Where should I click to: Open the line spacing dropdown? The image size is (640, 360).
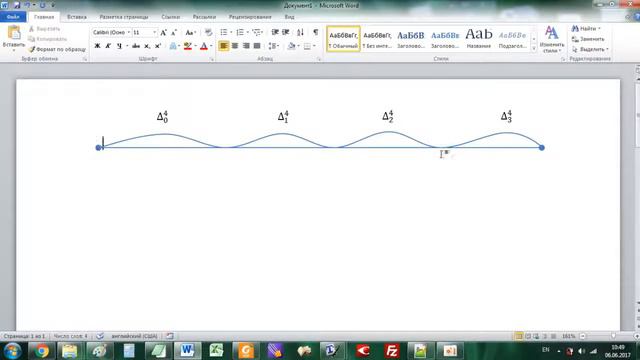pos(274,46)
